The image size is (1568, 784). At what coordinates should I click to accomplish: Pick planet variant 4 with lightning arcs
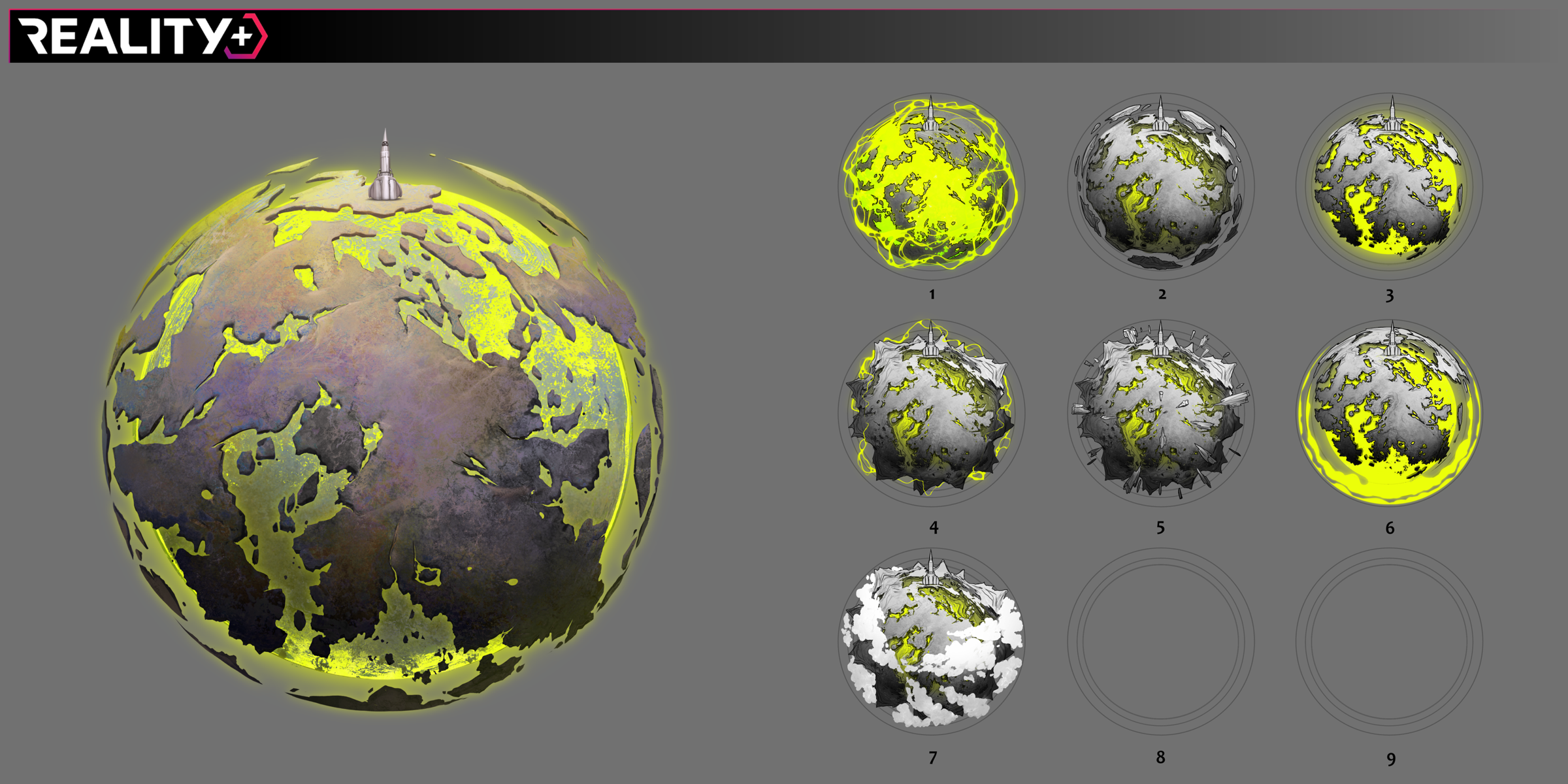[x=931, y=413]
